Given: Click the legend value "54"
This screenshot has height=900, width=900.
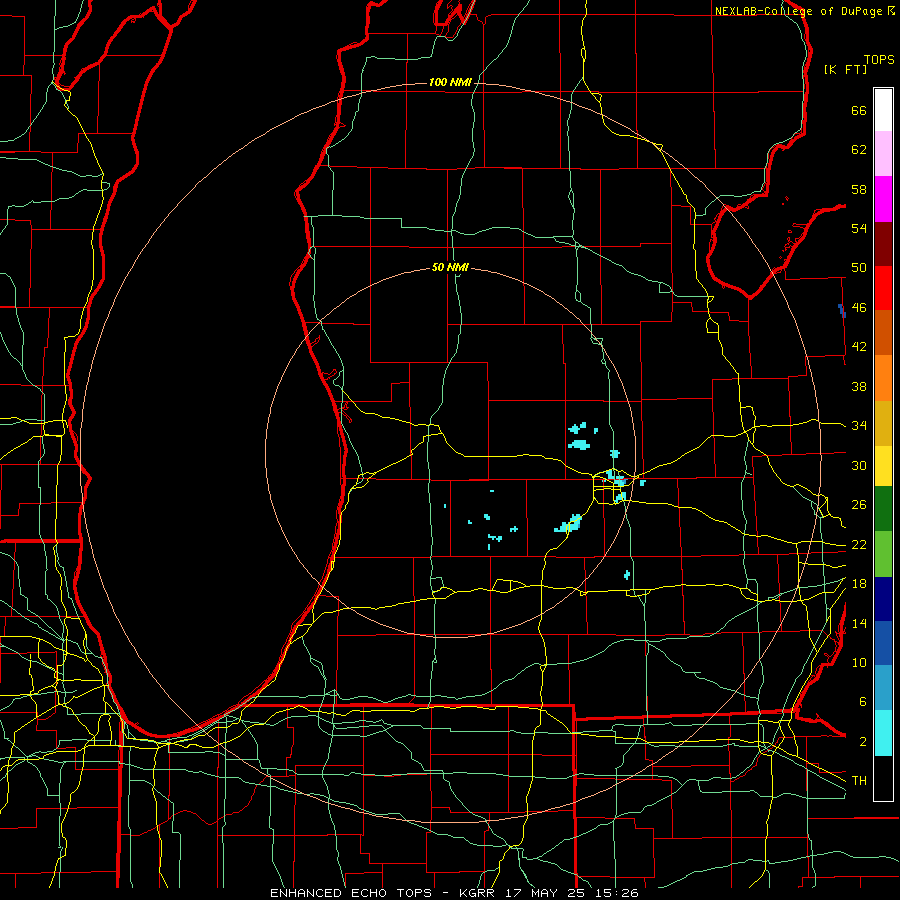Looking at the screenshot, I should coord(859,228).
